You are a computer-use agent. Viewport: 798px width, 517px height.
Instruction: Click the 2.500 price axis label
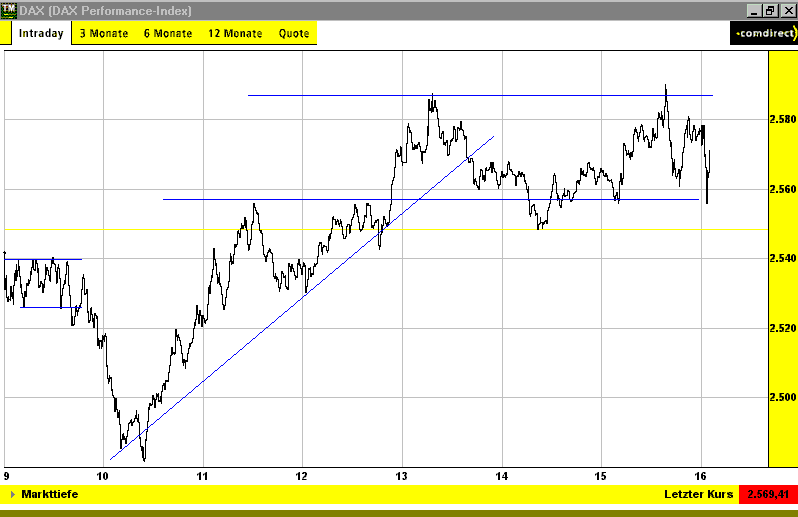(x=783, y=397)
